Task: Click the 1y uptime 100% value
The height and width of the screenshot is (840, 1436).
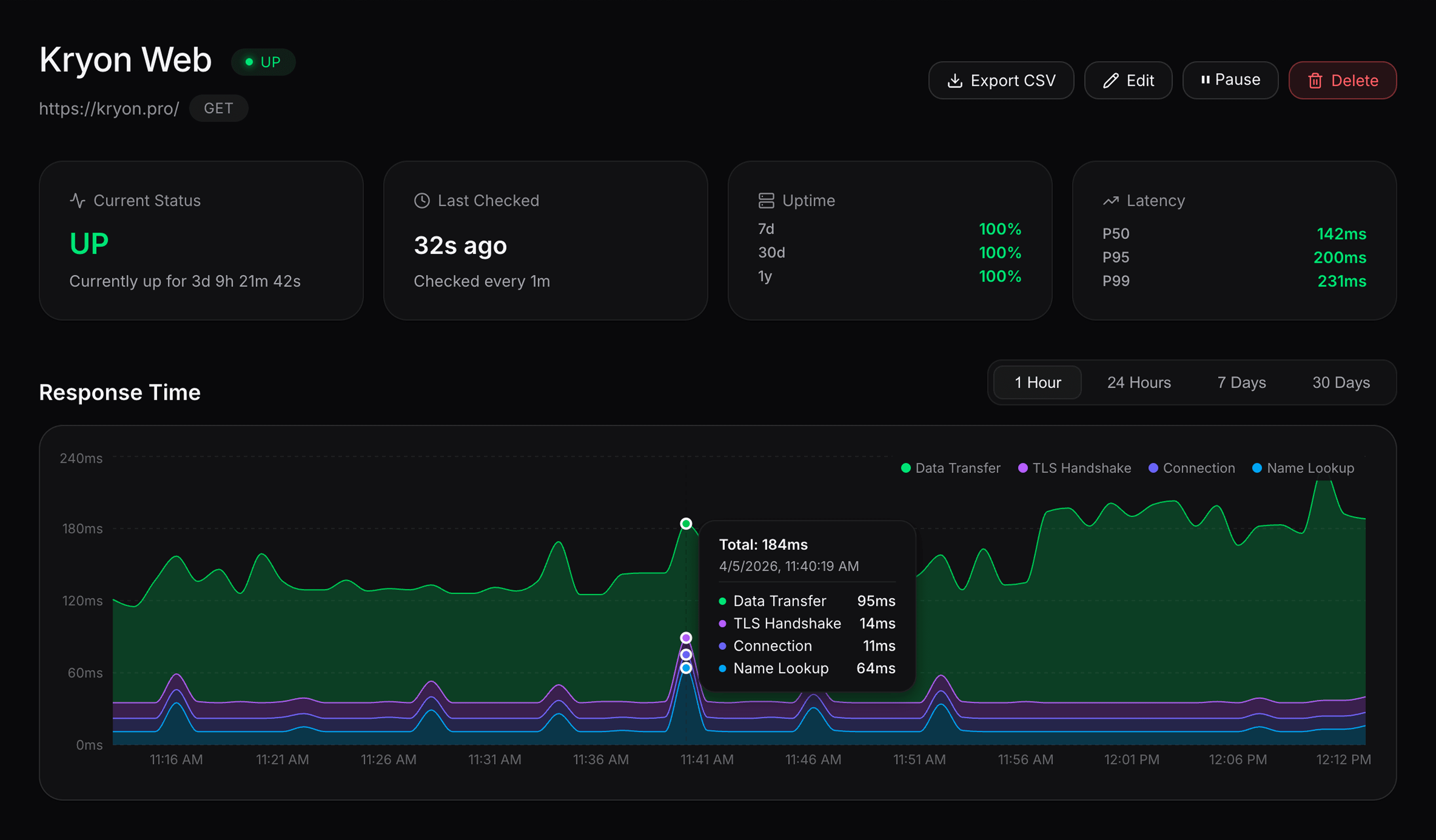Action: tap(1000, 276)
